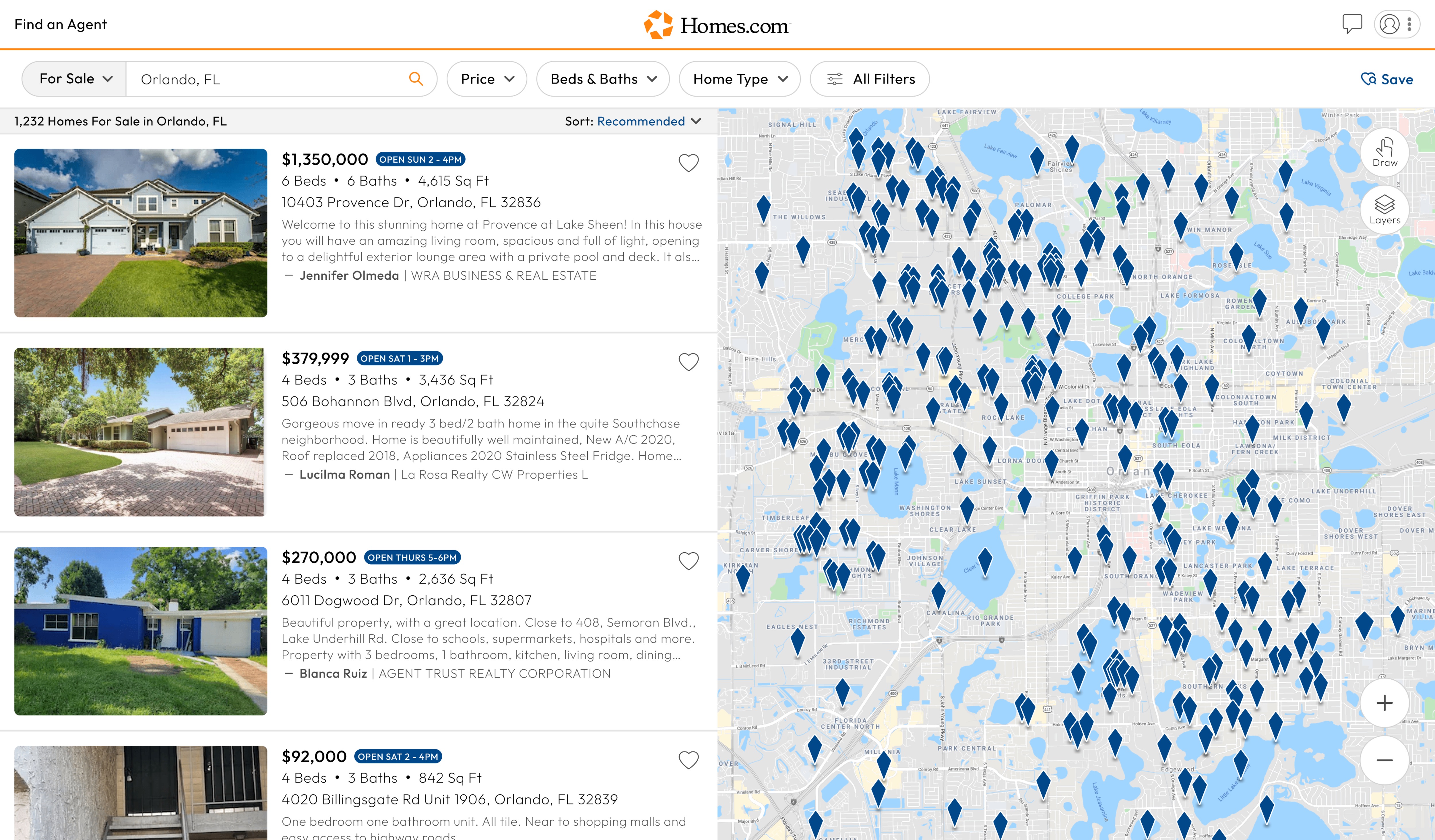Click the search magnifier icon
Screen dimensions: 1435x840
click(416, 79)
